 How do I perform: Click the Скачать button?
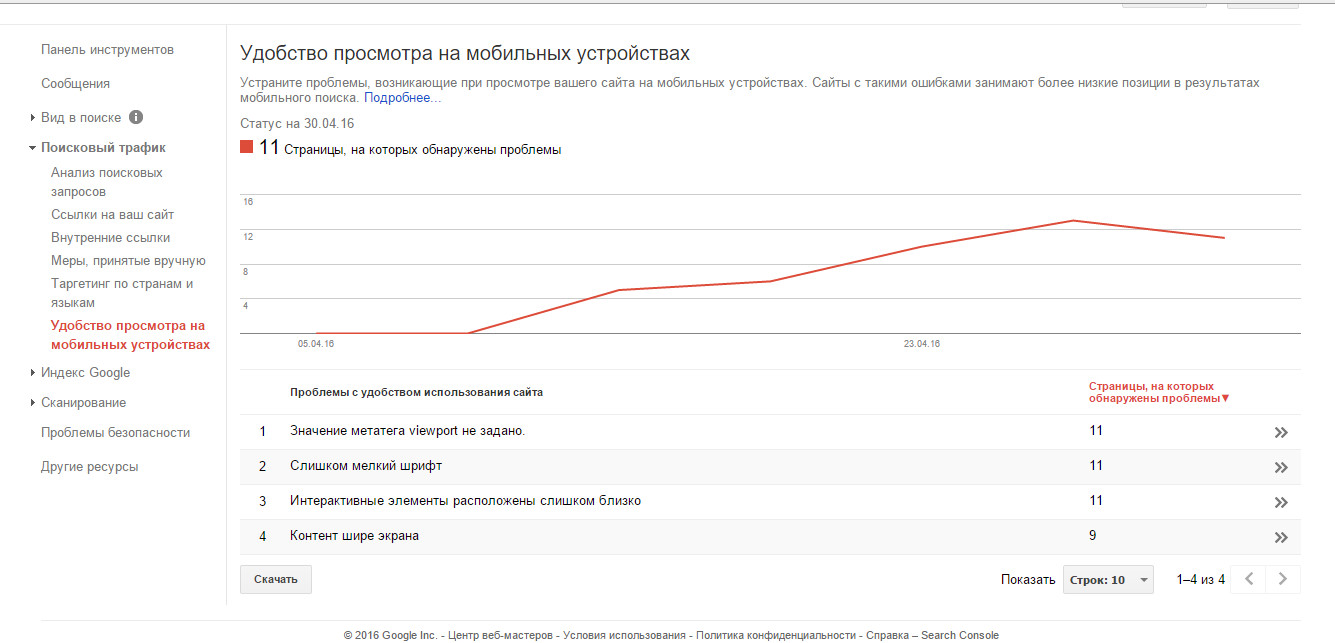276,579
